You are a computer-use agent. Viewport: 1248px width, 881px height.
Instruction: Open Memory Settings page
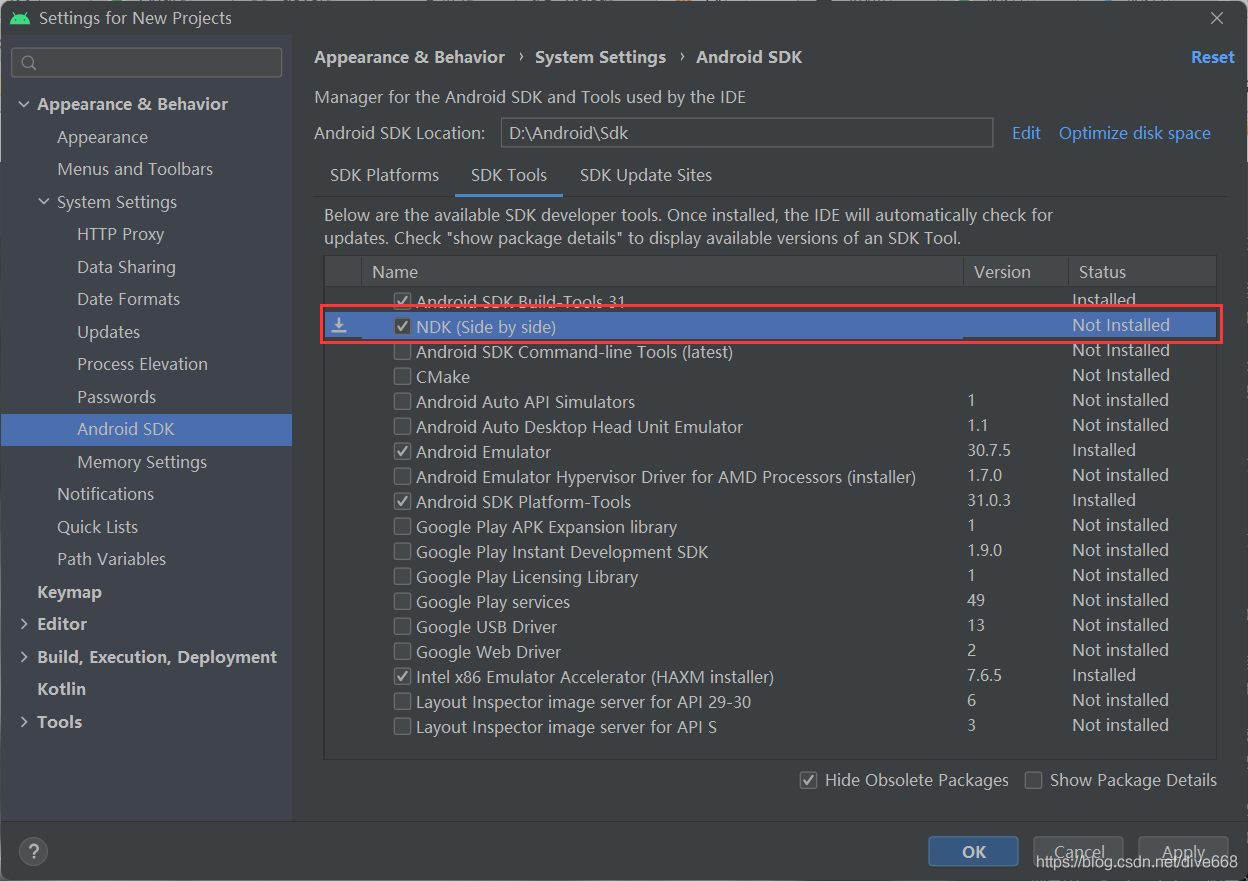click(x=142, y=462)
